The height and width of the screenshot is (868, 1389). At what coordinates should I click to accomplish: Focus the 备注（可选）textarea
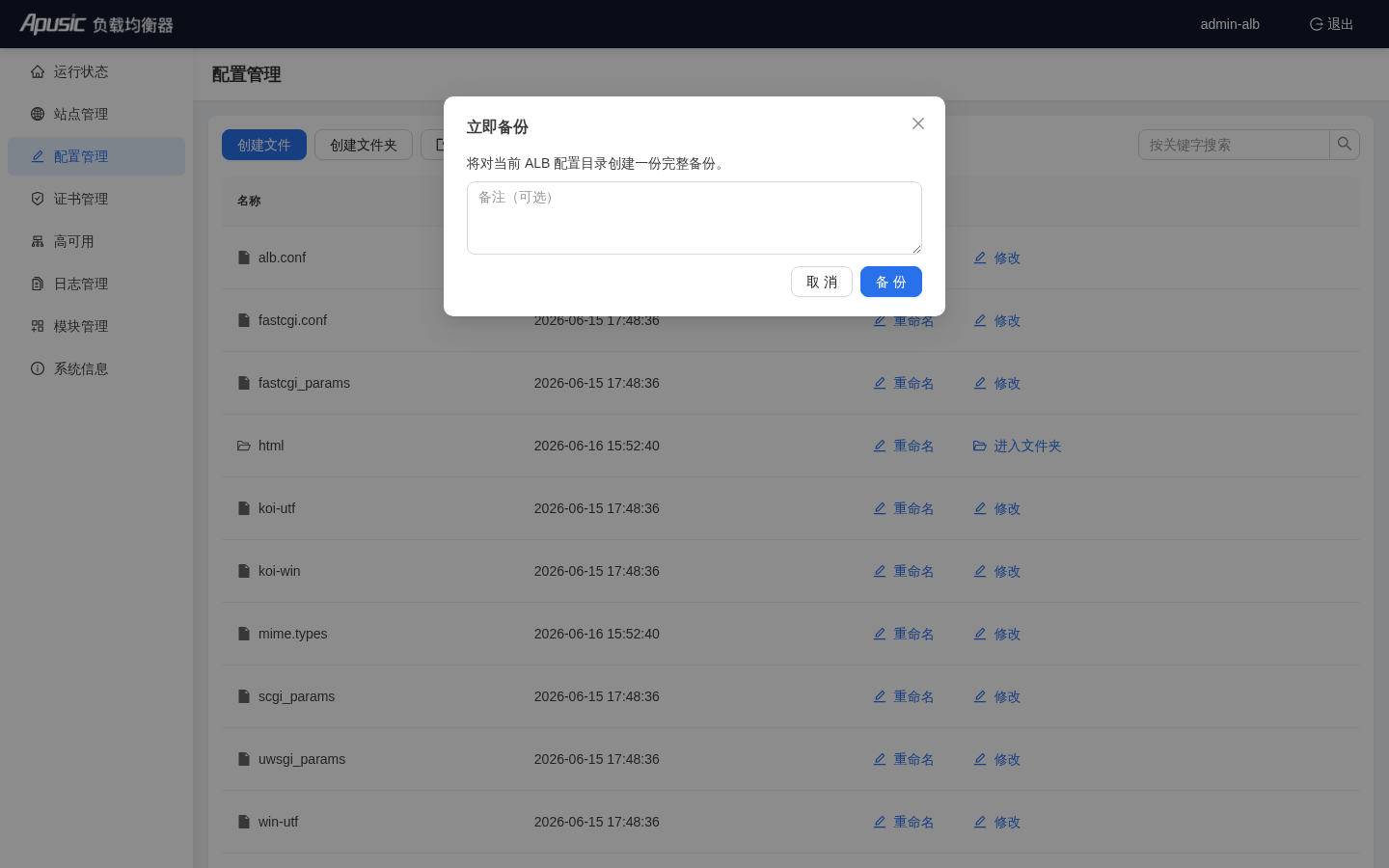click(694, 218)
